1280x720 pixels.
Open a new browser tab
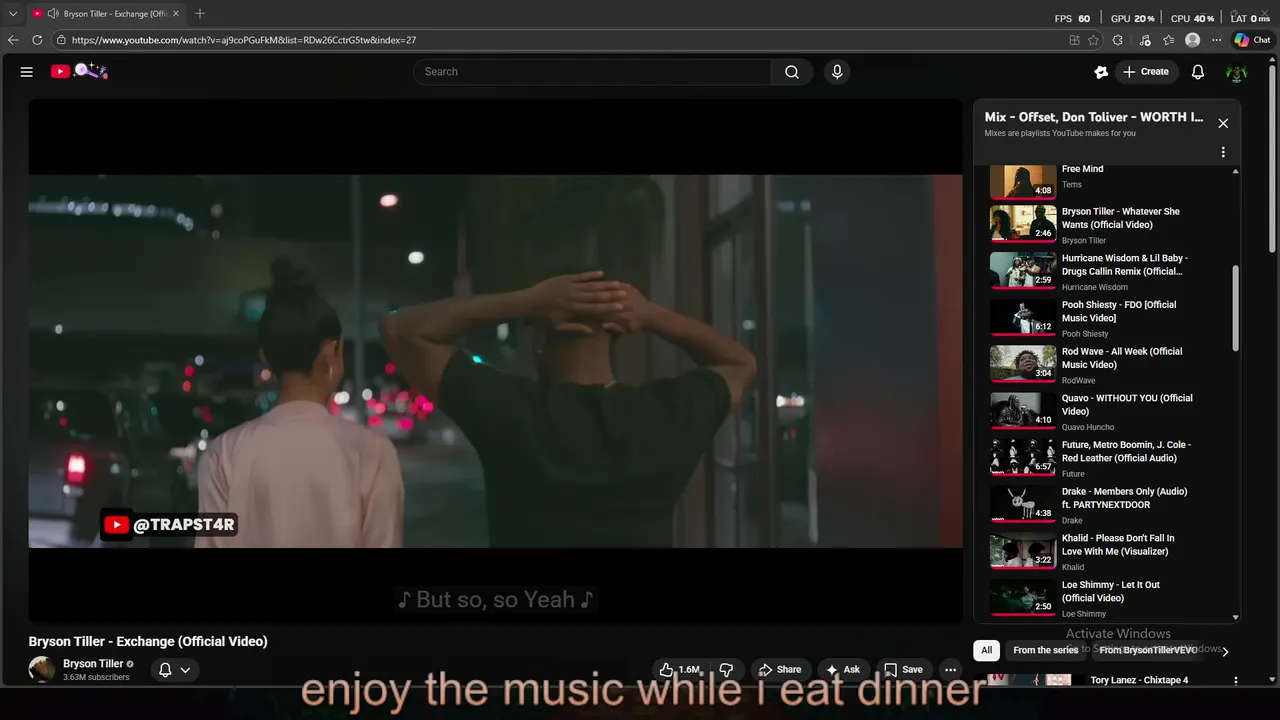pyautogui.click(x=200, y=14)
